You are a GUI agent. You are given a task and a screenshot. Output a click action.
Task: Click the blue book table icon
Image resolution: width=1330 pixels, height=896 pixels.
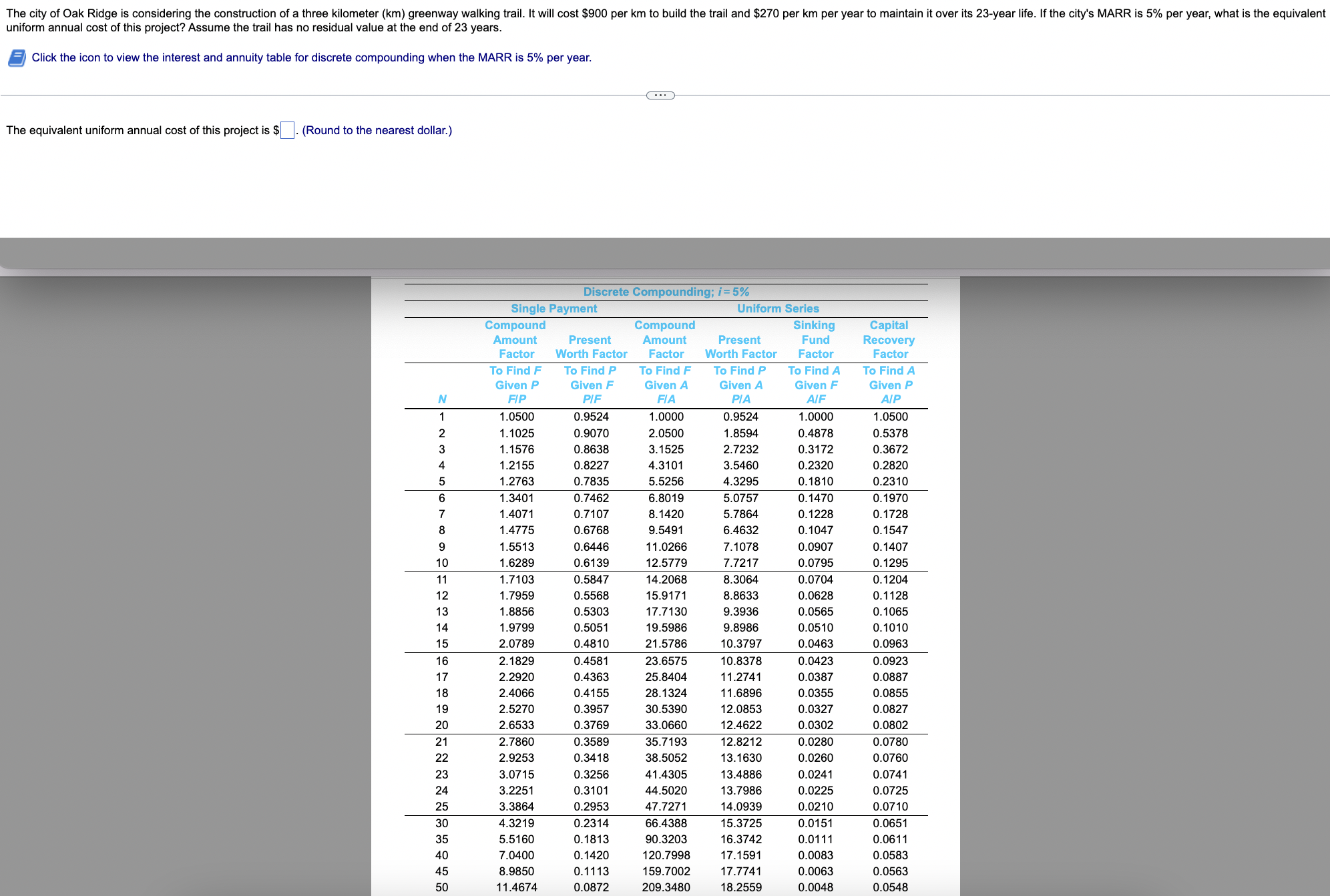(x=17, y=58)
